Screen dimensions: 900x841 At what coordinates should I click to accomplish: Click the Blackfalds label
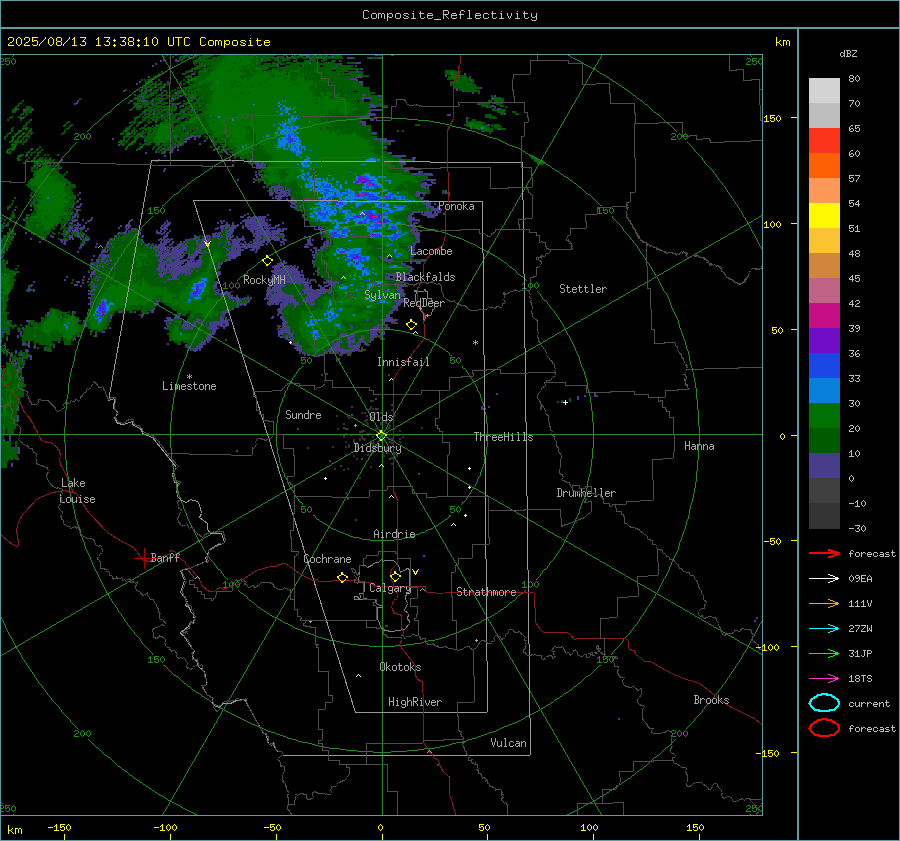coord(425,277)
